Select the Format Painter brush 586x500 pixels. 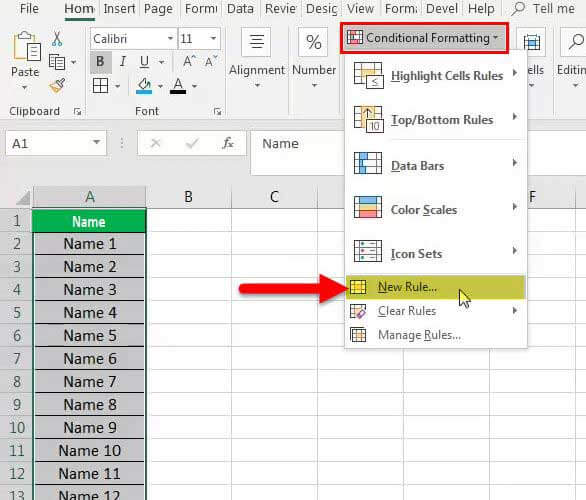pos(57,86)
